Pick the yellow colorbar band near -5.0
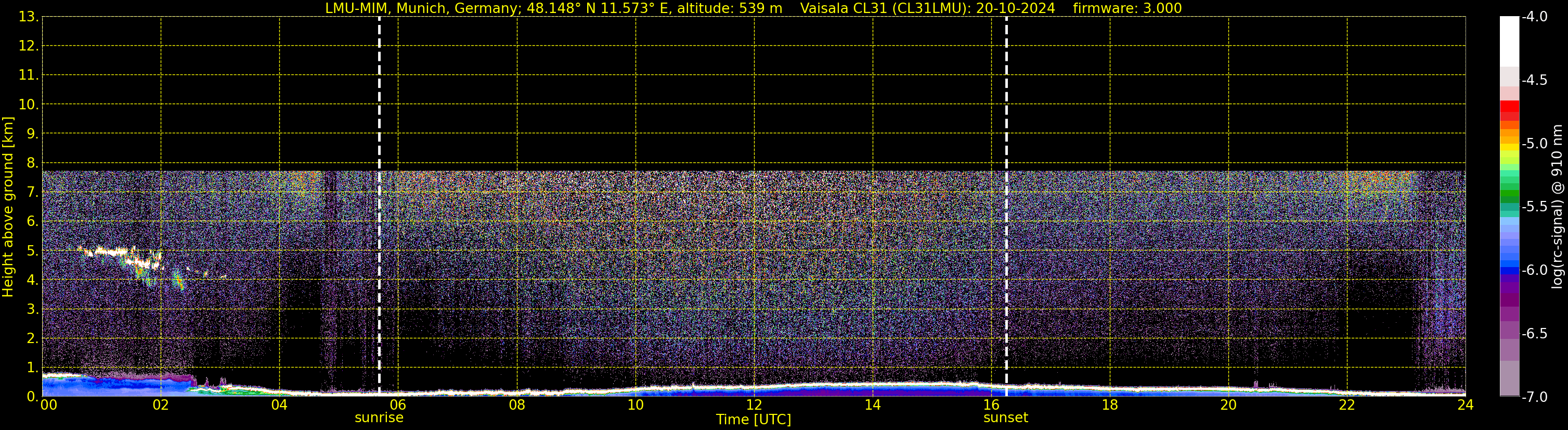Image resolution: width=1568 pixels, height=430 pixels. click(1509, 147)
